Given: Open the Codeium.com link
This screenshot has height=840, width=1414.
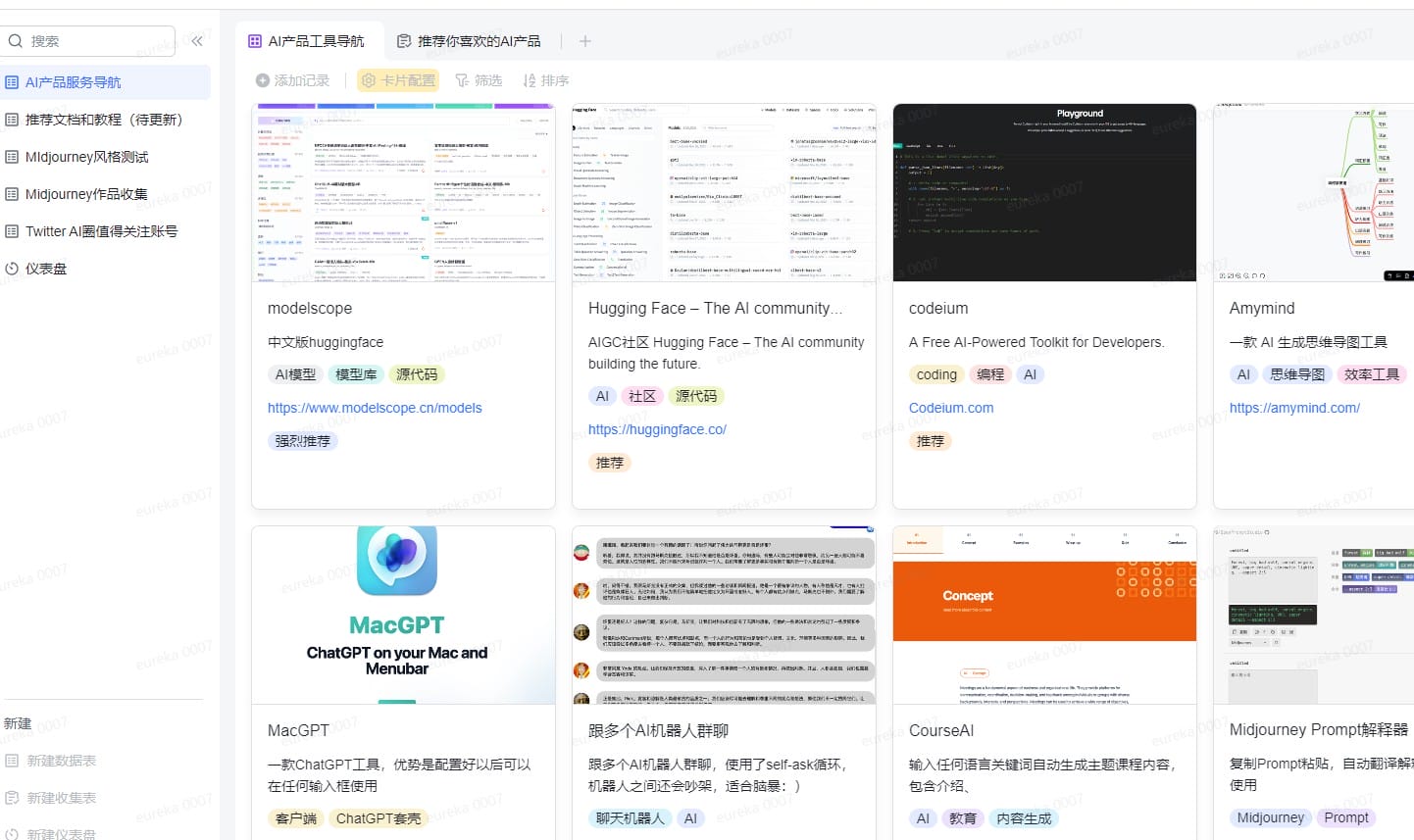Looking at the screenshot, I should point(951,408).
